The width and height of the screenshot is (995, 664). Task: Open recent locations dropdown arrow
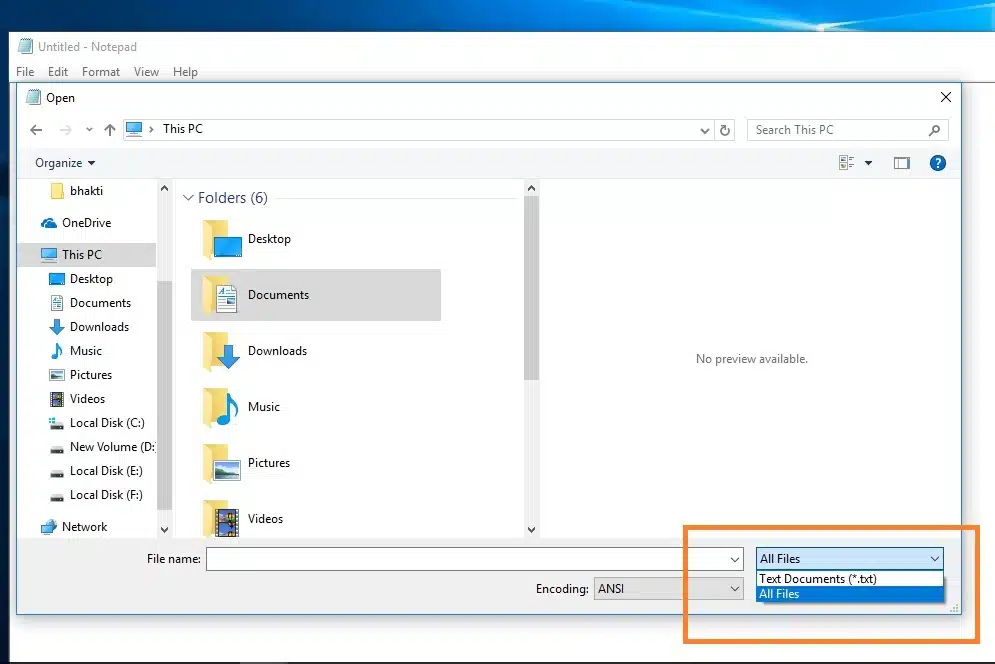click(x=89, y=129)
